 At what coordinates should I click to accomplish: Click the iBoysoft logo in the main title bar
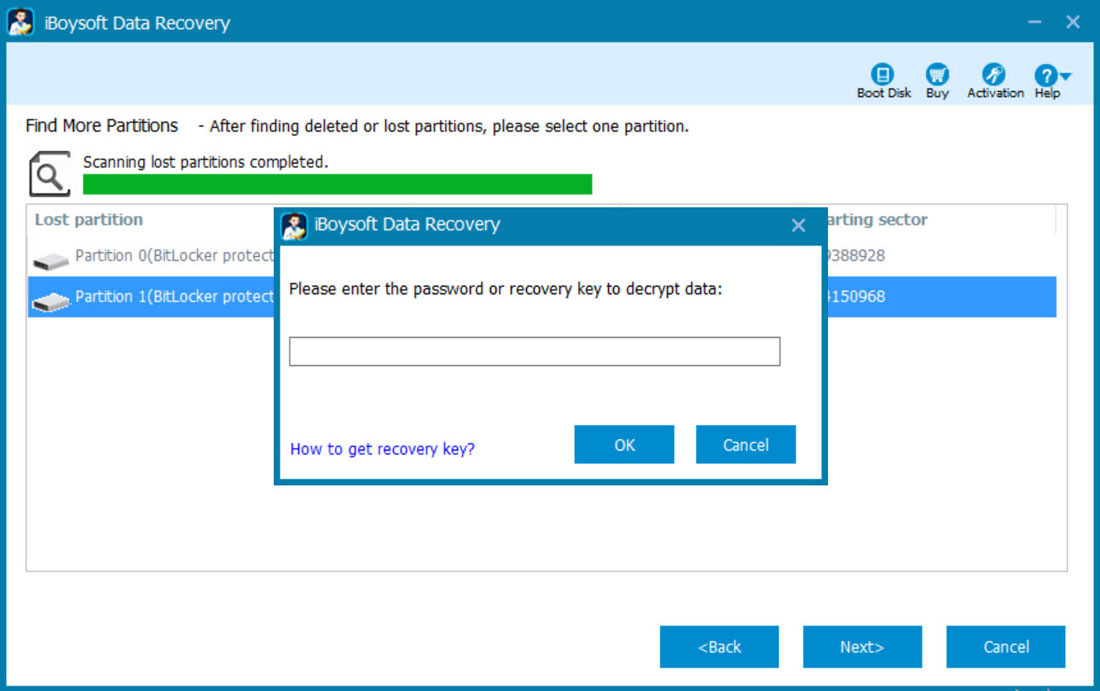click(21, 21)
